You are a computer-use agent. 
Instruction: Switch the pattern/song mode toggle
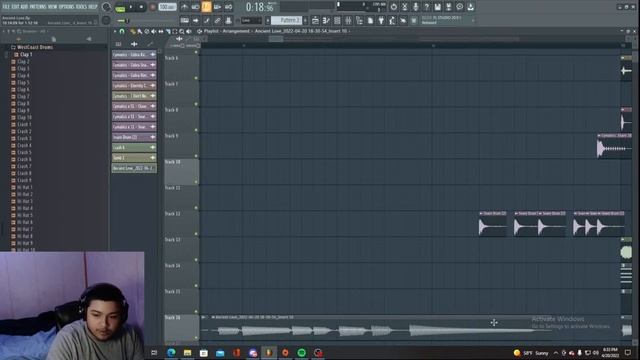coord(120,7)
